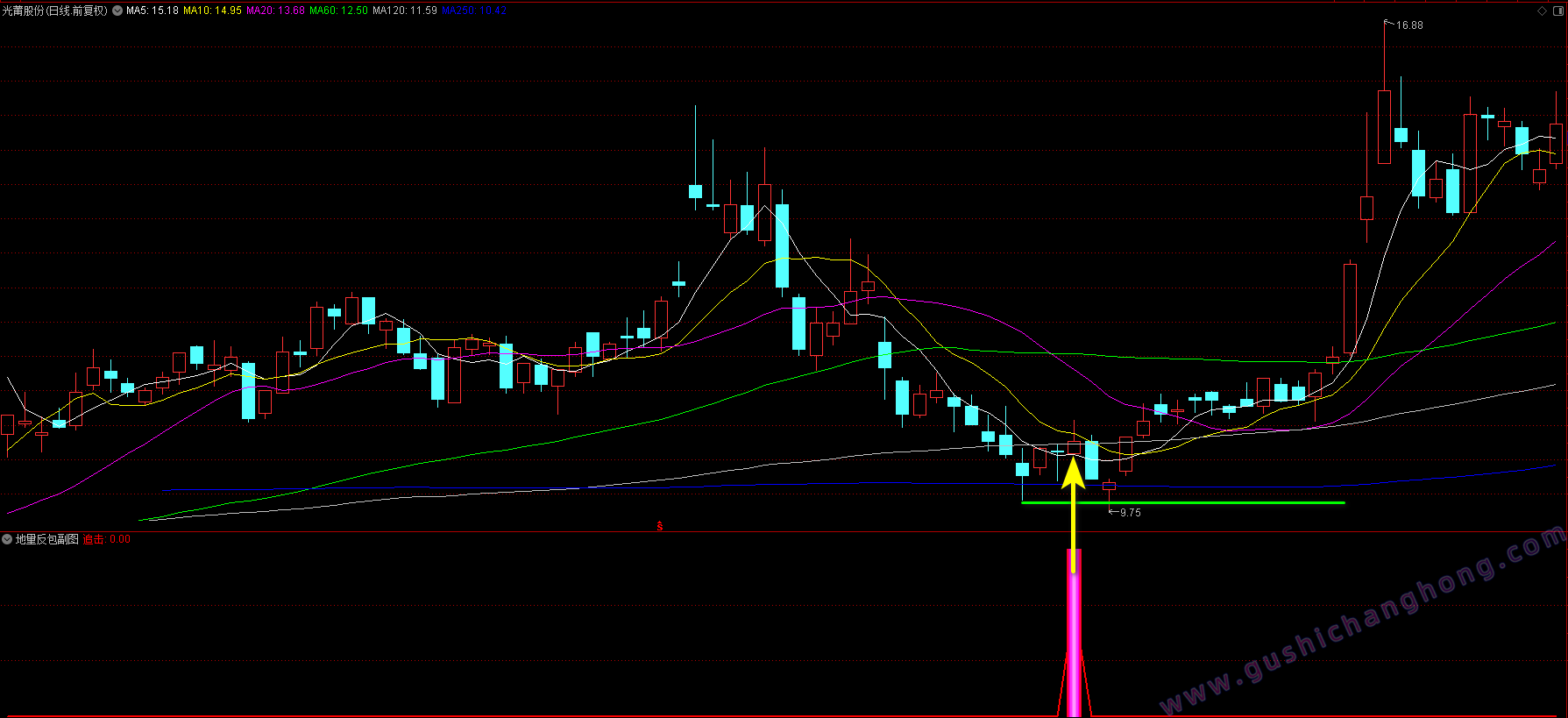The image size is (1568, 718).
Task: Select the MA20: 13.68 label
Action: pos(275,11)
